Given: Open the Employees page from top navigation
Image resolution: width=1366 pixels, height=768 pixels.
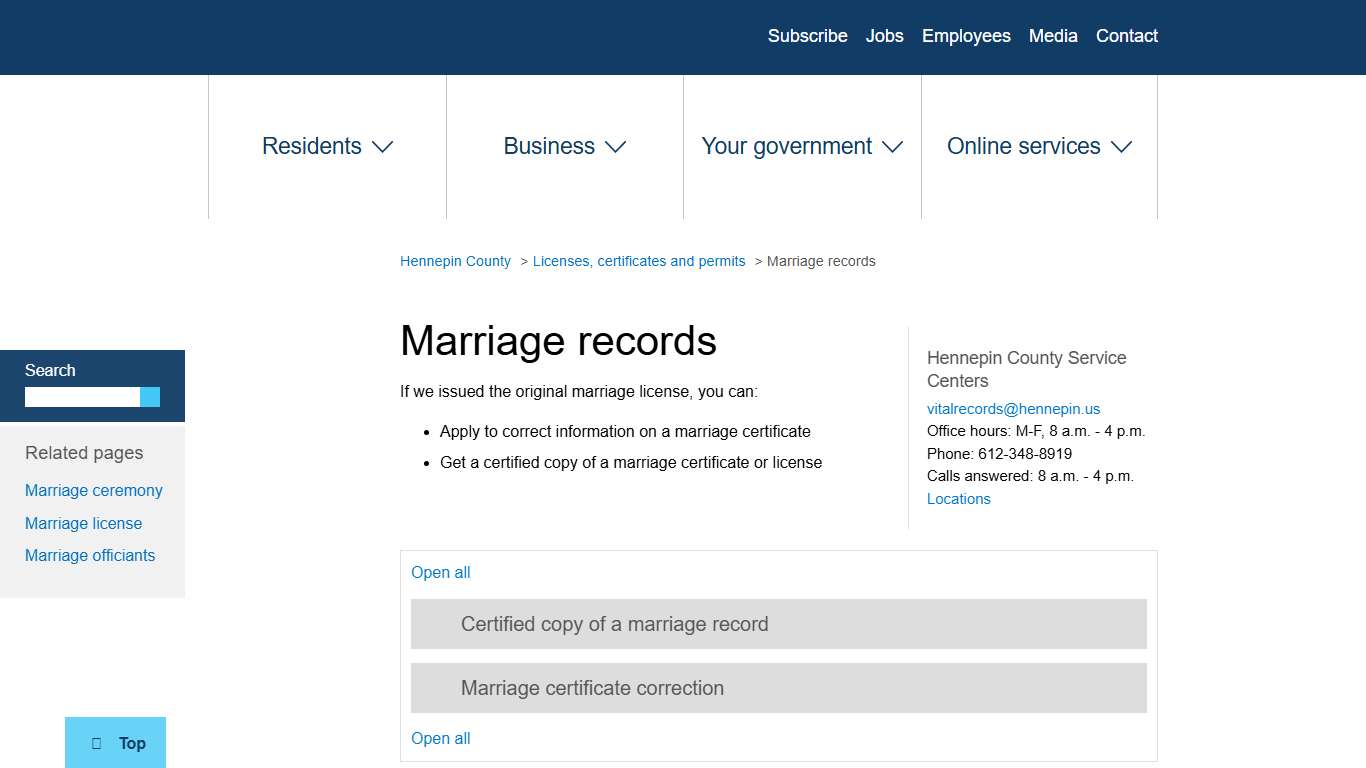Looking at the screenshot, I should tap(966, 36).
